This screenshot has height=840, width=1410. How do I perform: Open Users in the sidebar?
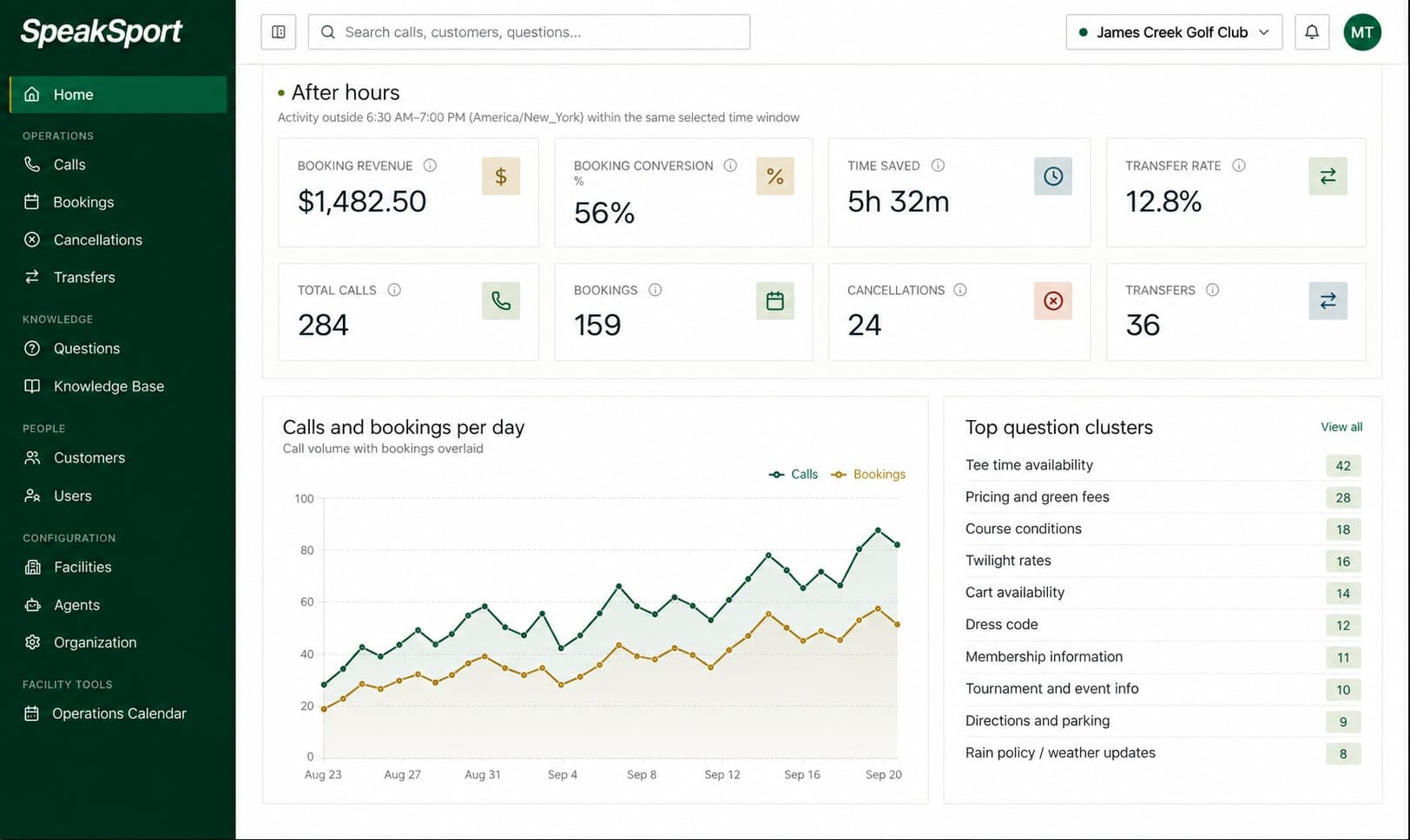click(x=118, y=495)
